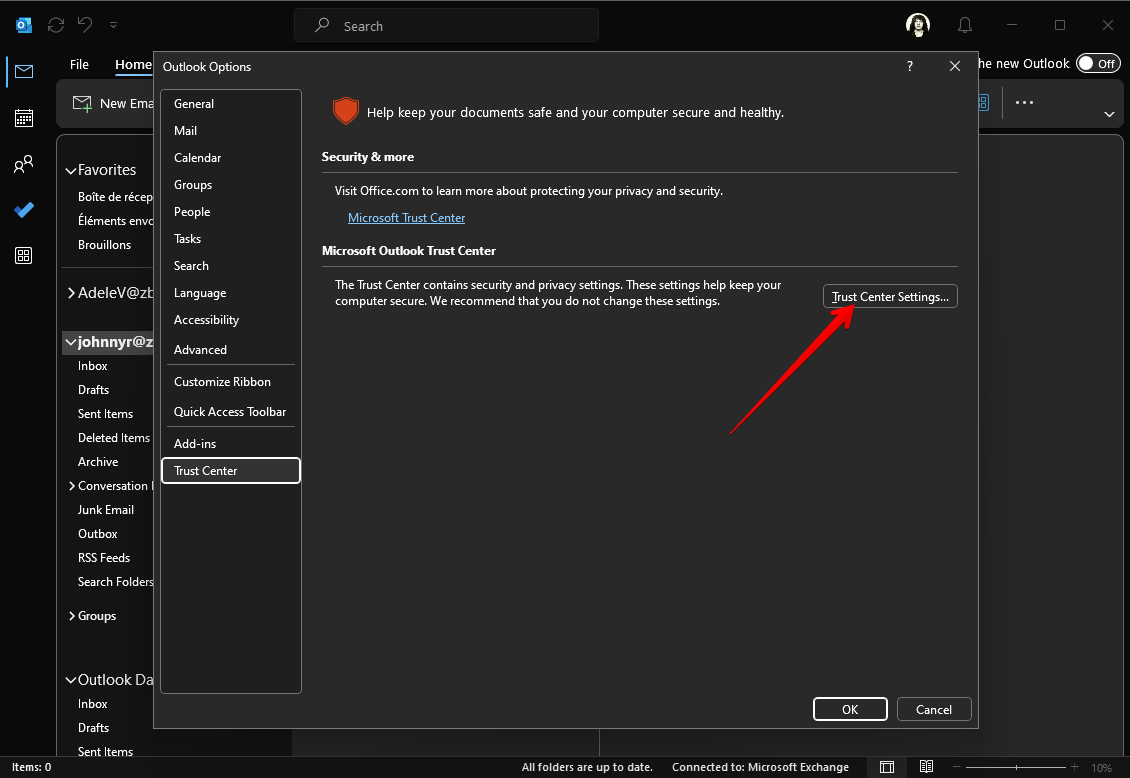Open the Microsoft Trust Center link
Image resolution: width=1130 pixels, height=778 pixels.
click(406, 218)
